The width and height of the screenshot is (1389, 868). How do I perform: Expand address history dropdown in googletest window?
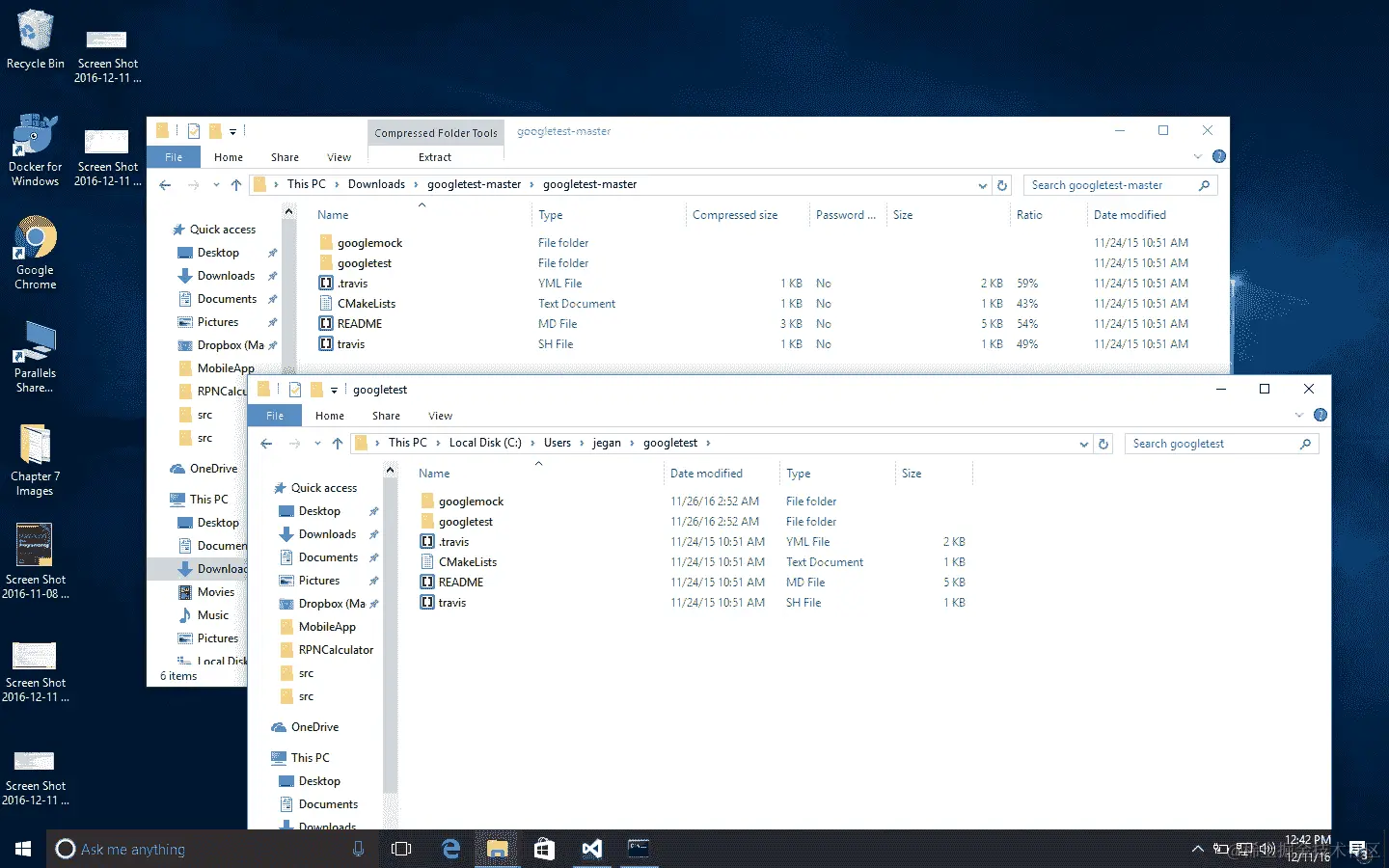1084,444
